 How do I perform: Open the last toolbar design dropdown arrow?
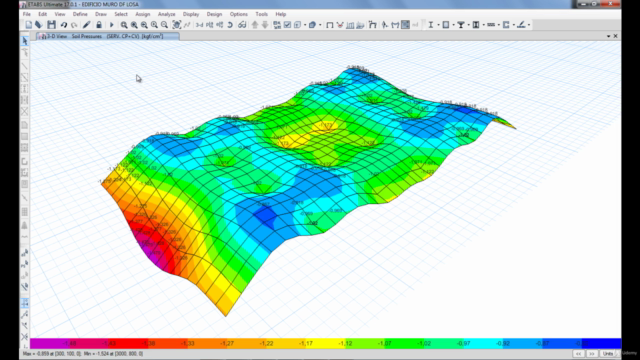coord(529,25)
